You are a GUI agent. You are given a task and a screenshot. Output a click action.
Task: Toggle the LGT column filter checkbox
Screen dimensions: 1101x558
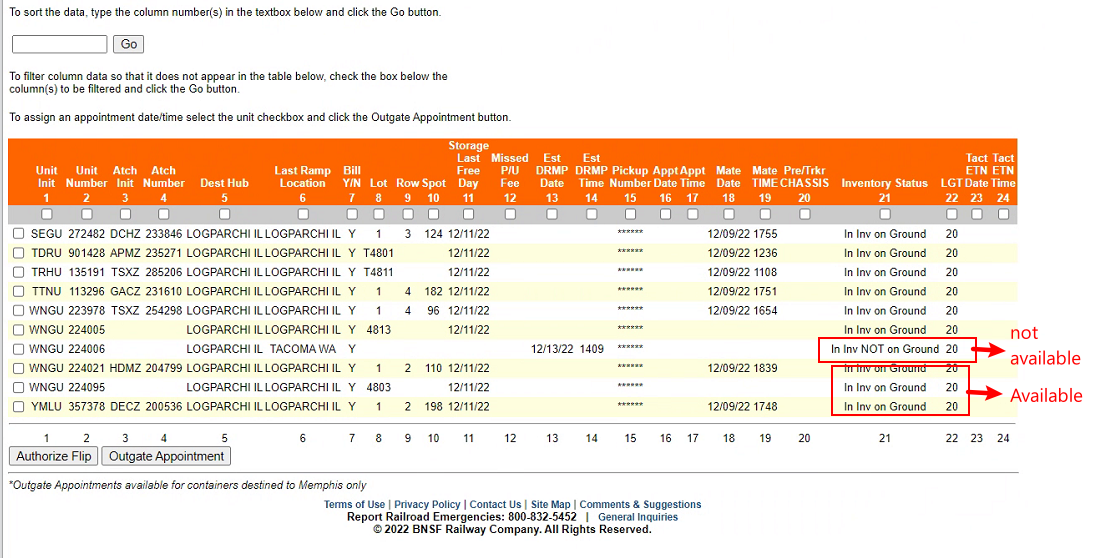[x=951, y=214]
